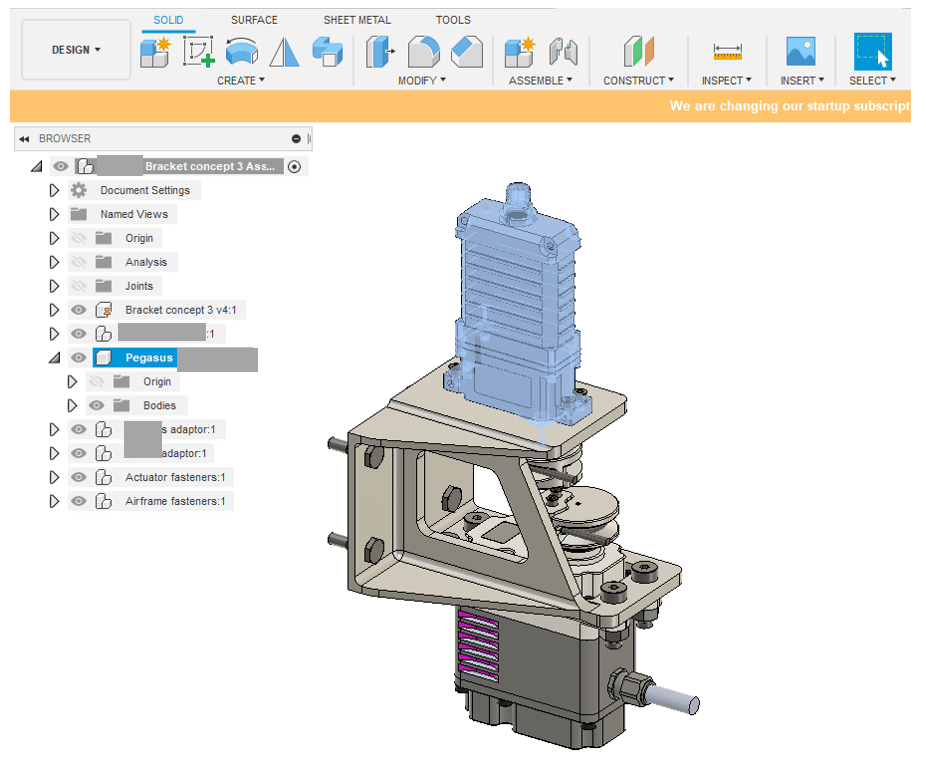
Task: Open the ASSEMBLE dropdown menu
Action: (540, 81)
